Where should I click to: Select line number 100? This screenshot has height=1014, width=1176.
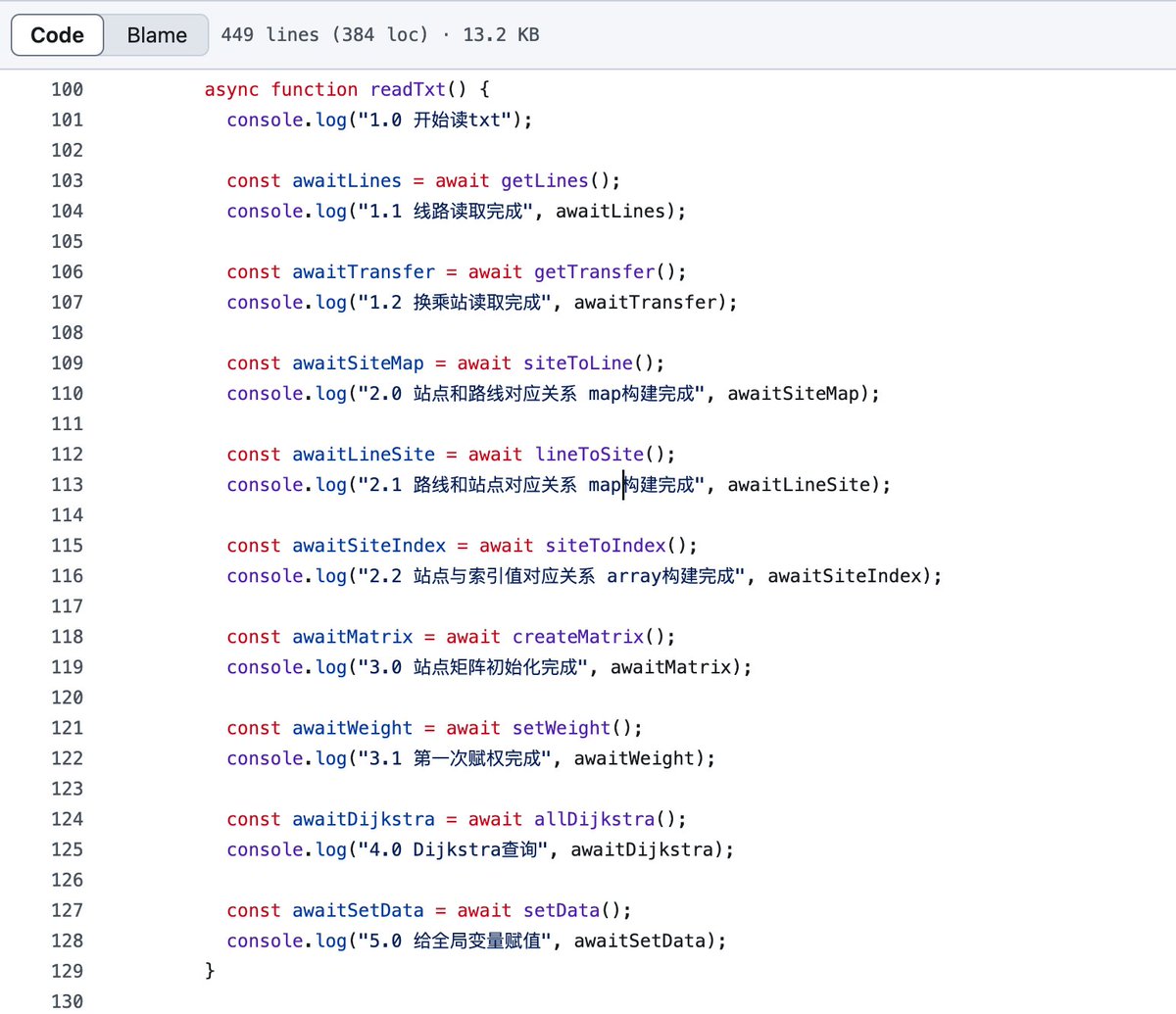tap(68, 89)
